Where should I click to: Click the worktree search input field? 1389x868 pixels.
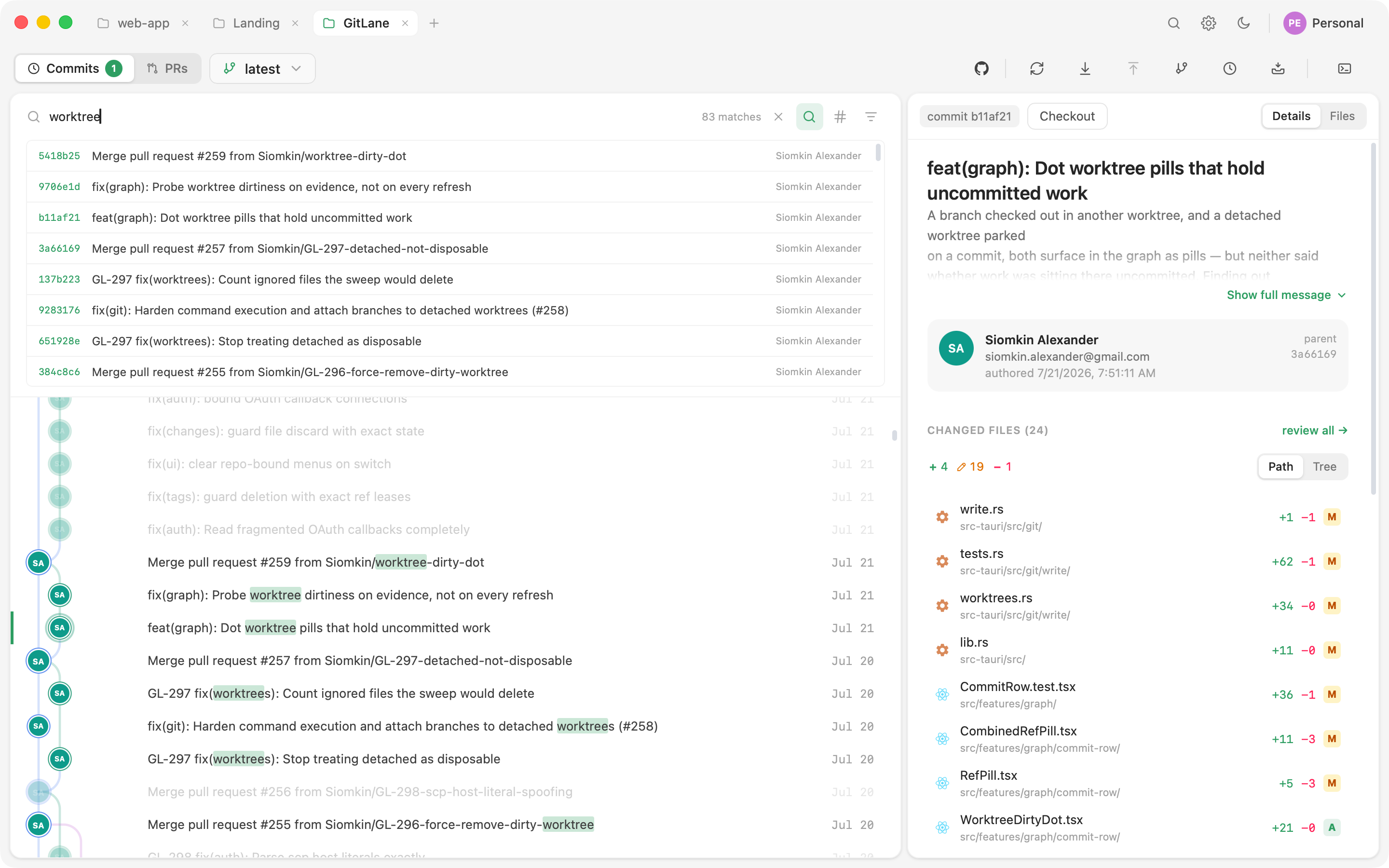(368, 117)
